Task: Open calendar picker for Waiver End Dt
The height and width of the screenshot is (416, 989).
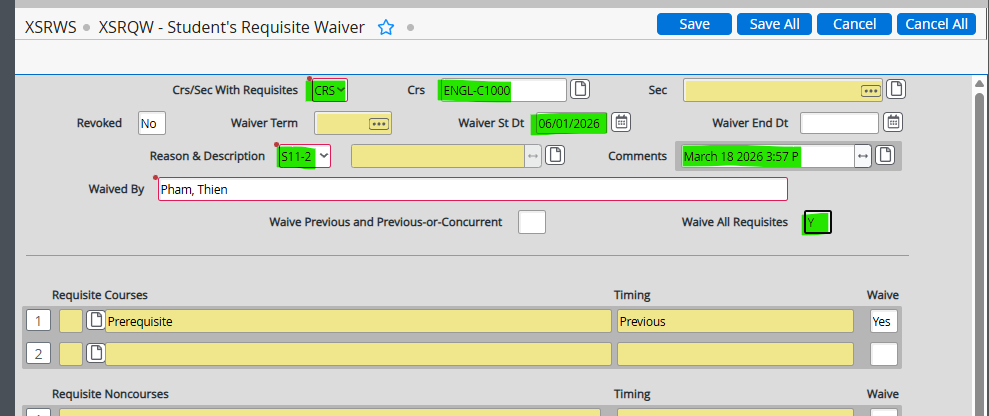Action: (892, 122)
